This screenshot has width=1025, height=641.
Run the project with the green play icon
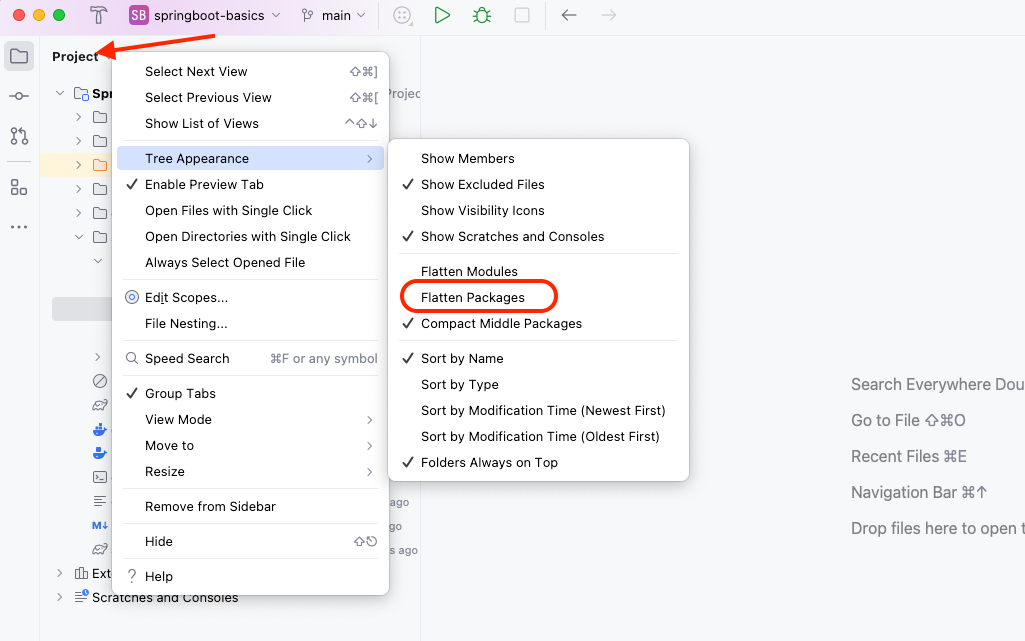[442, 15]
